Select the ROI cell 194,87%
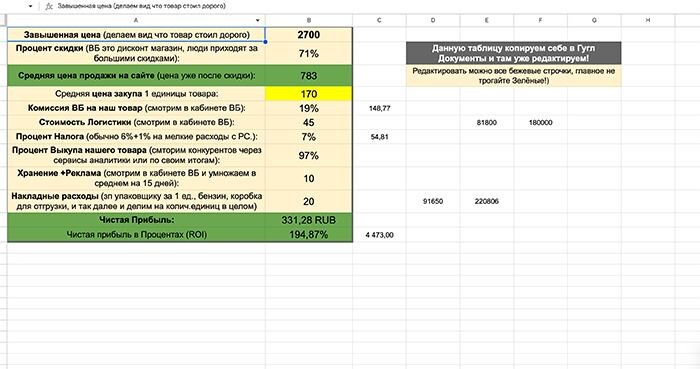Image resolution: width=700 pixels, height=369 pixels. coord(308,235)
